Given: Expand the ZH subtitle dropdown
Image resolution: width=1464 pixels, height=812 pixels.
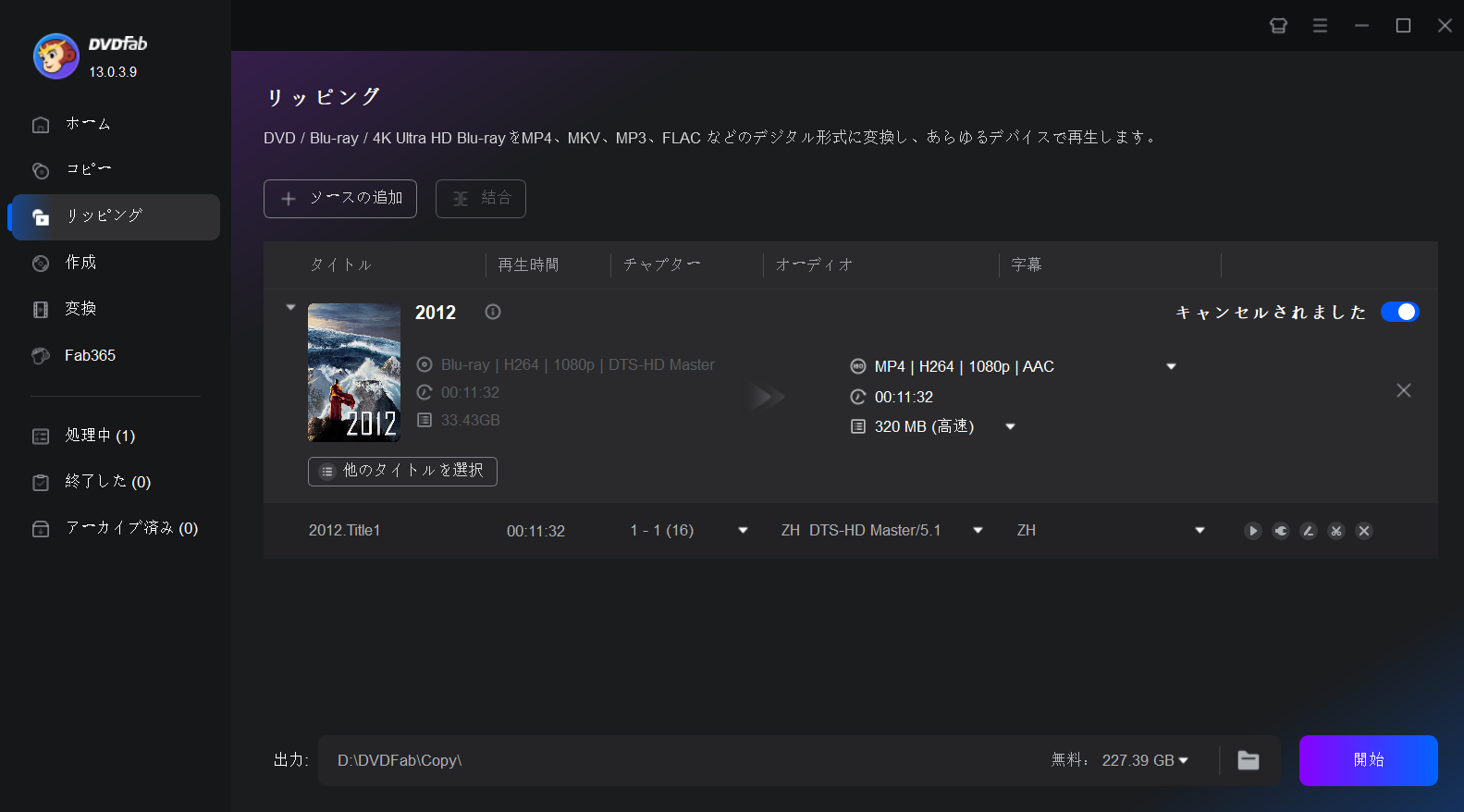Looking at the screenshot, I should pos(1199,531).
